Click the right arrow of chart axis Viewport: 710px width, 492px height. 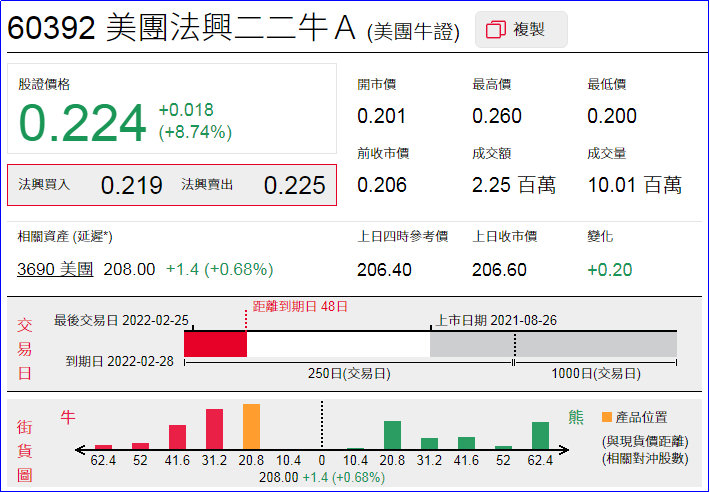(x=564, y=450)
